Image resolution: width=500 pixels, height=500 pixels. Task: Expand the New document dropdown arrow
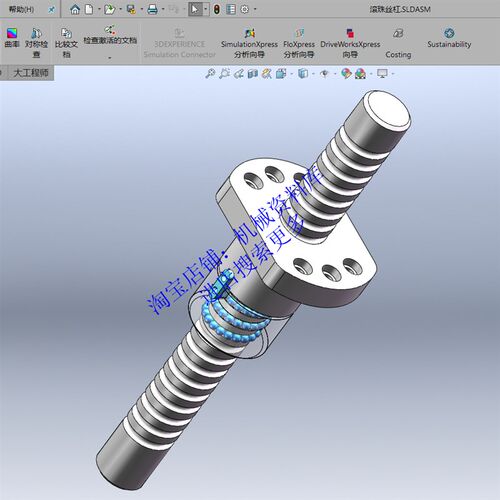coord(99,9)
